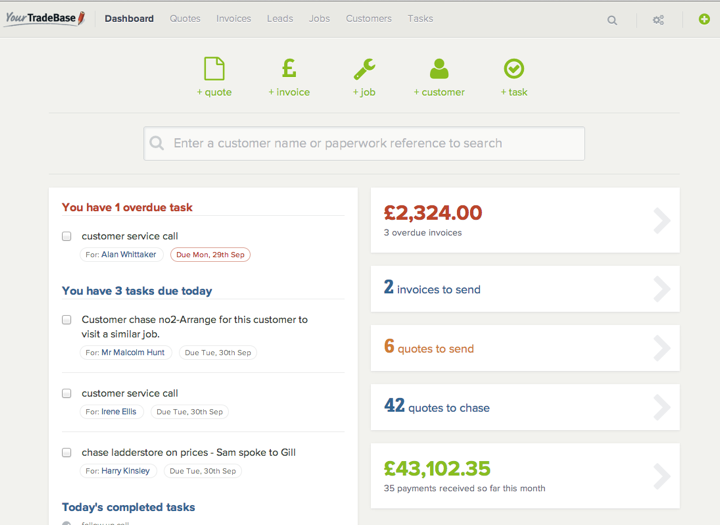Click the wrench job icon
This screenshot has height=525, width=720.
pos(364,69)
